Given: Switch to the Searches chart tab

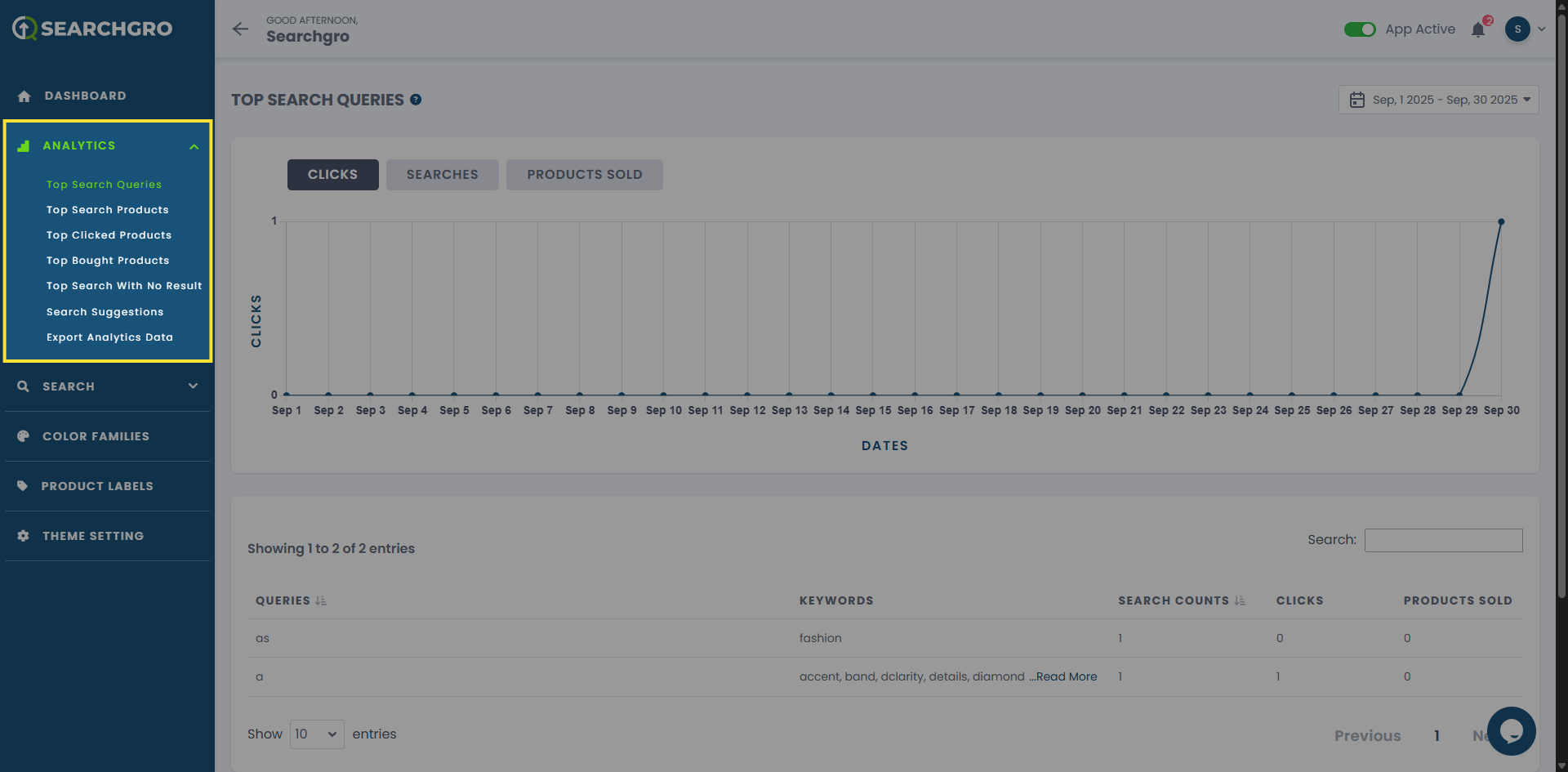Looking at the screenshot, I should point(442,175).
